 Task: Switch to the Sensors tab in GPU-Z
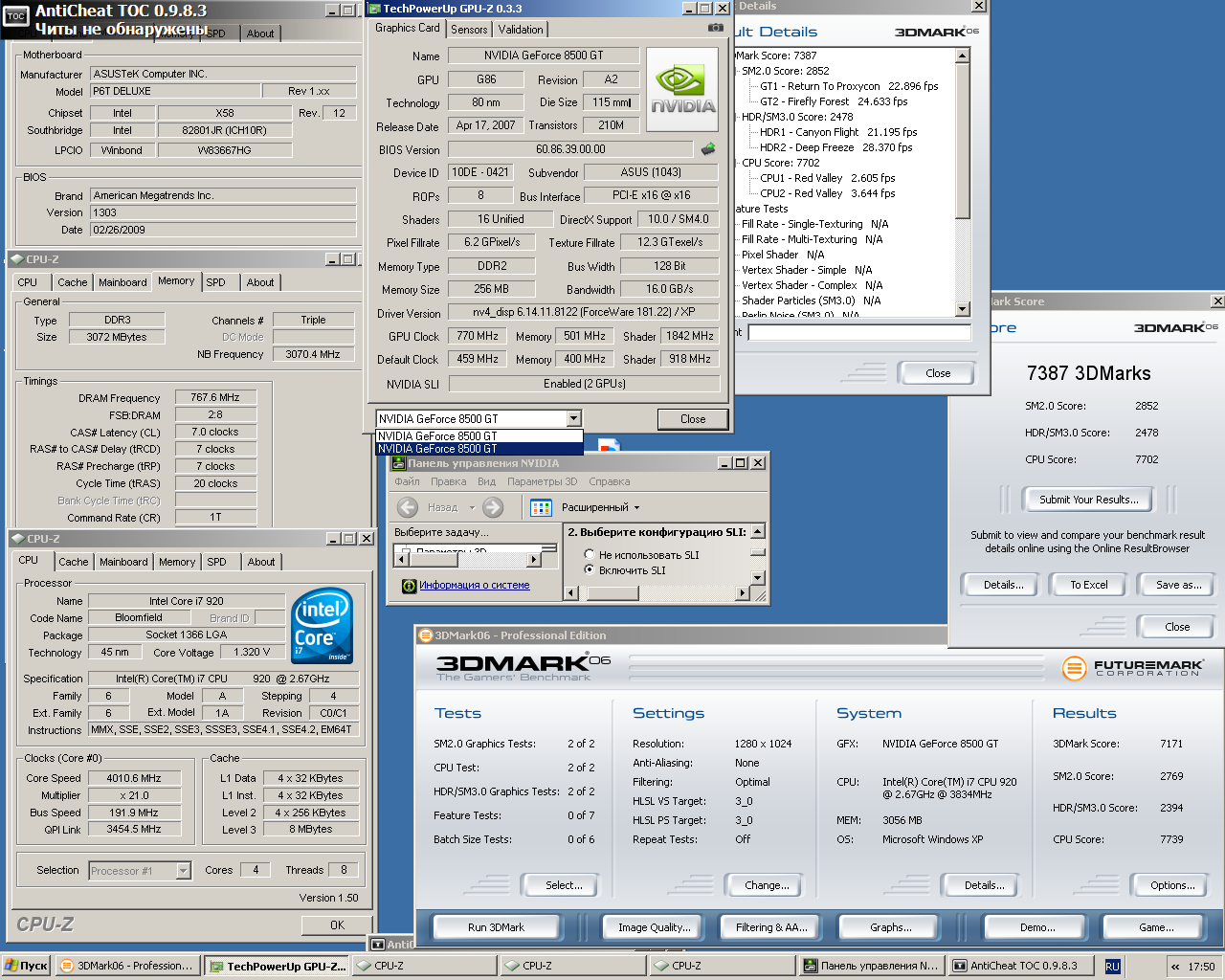(469, 30)
